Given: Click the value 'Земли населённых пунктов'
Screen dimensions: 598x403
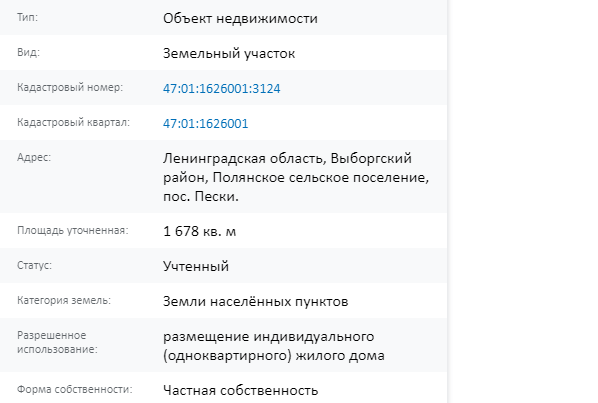Looking at the screenshot, I should tap(256, 302).
